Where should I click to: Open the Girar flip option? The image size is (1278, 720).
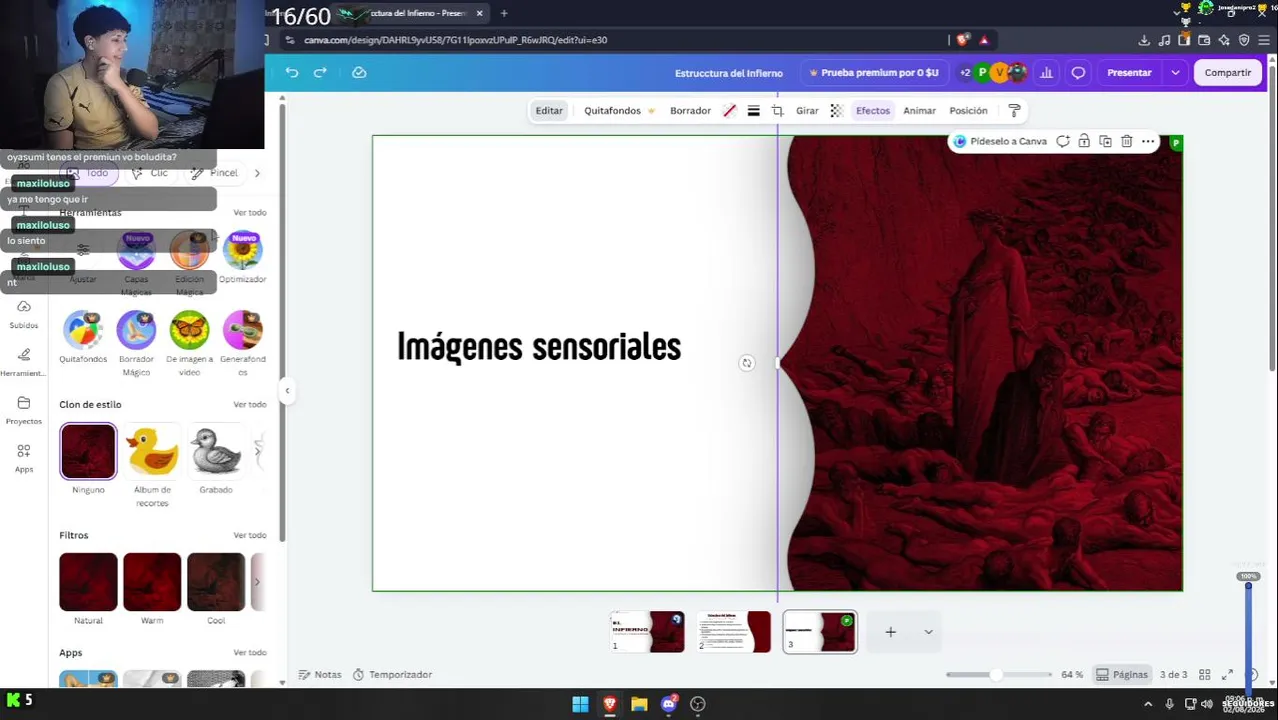[x=807, y=111]
